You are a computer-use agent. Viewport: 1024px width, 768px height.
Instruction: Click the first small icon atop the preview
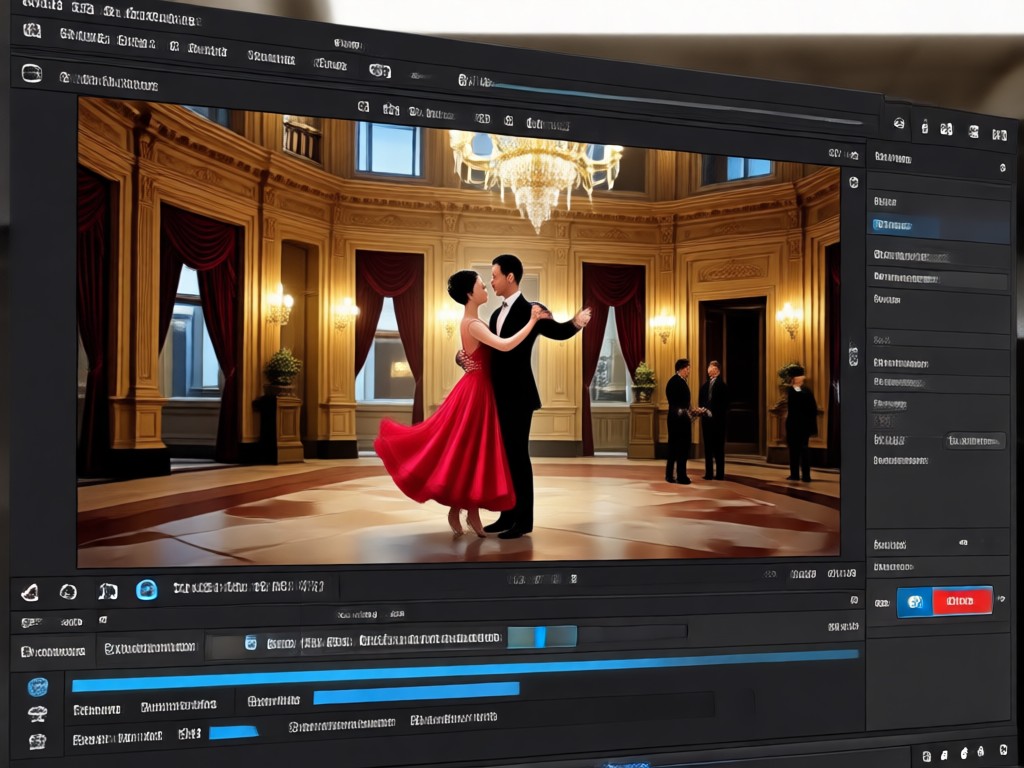pyautogui.click(x=364, y=106)
